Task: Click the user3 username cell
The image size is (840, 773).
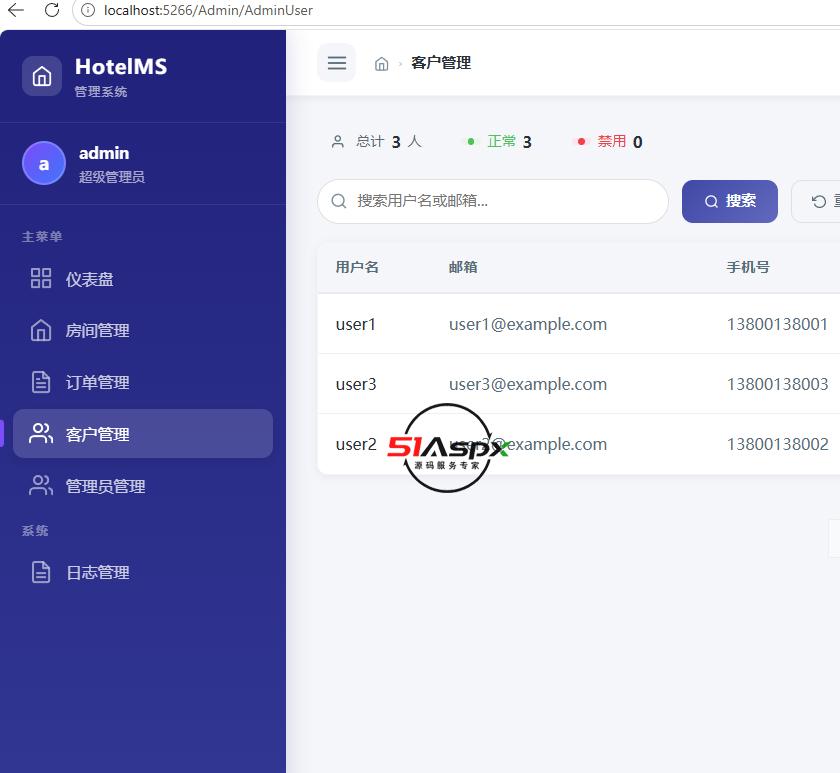Action: point(356,384)
